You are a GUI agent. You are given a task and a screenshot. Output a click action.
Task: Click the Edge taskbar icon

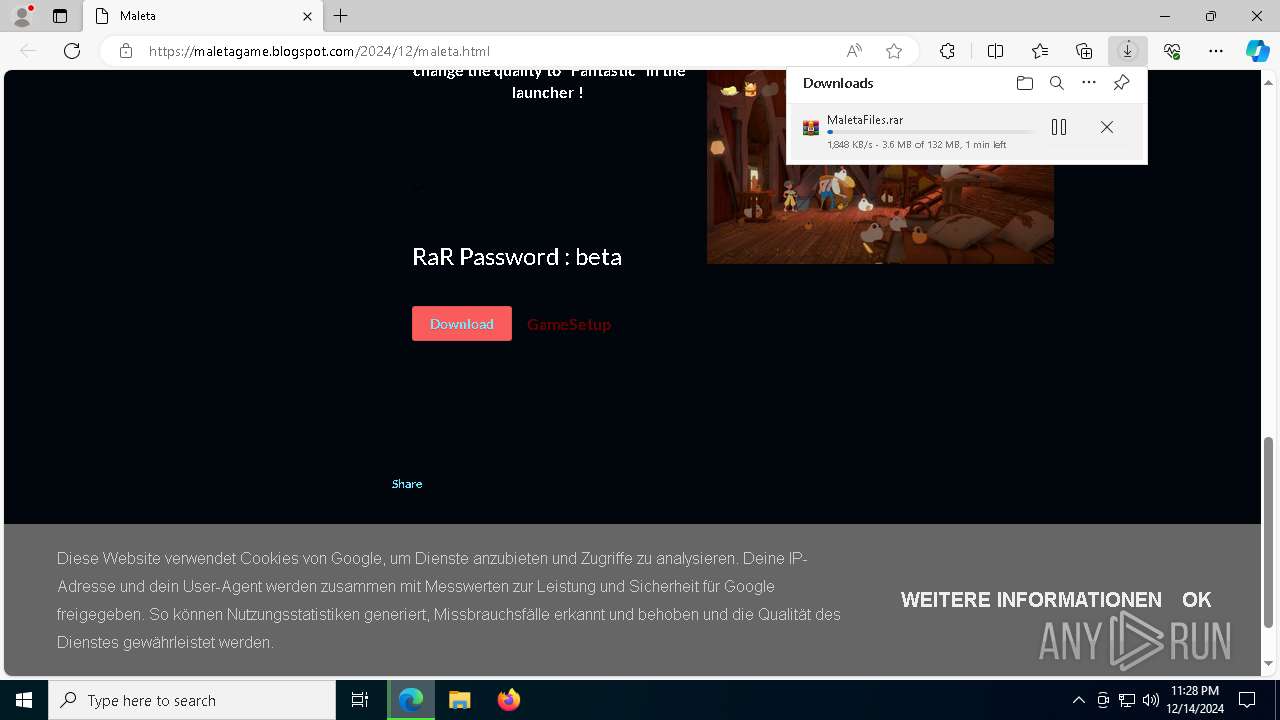411,700
